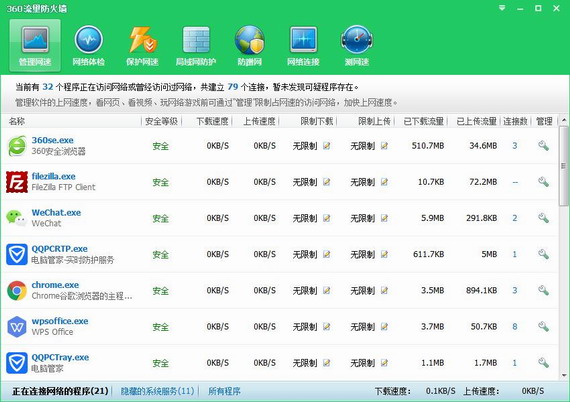The image size is (570, 402).
Task: Edit upload limit for wpsoffice.exe
Action: (x=384, y=327)
